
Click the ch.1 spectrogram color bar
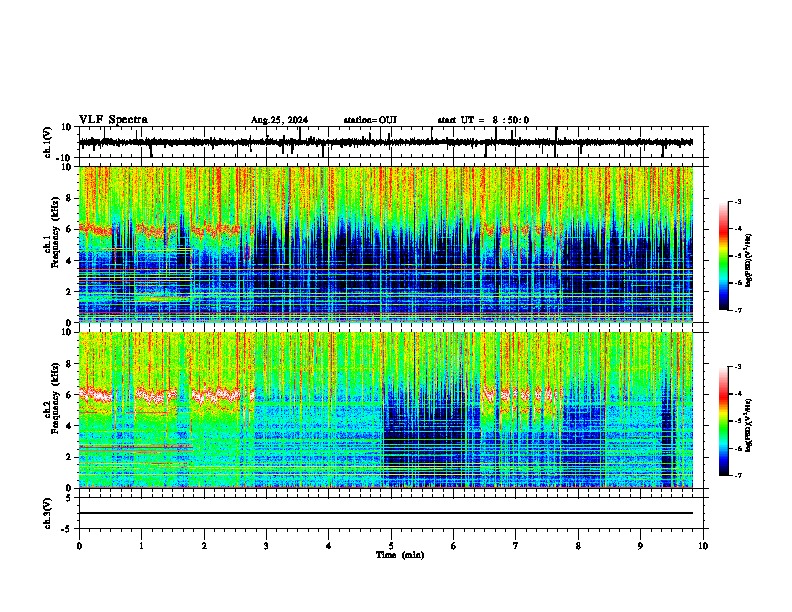[724, 256]
